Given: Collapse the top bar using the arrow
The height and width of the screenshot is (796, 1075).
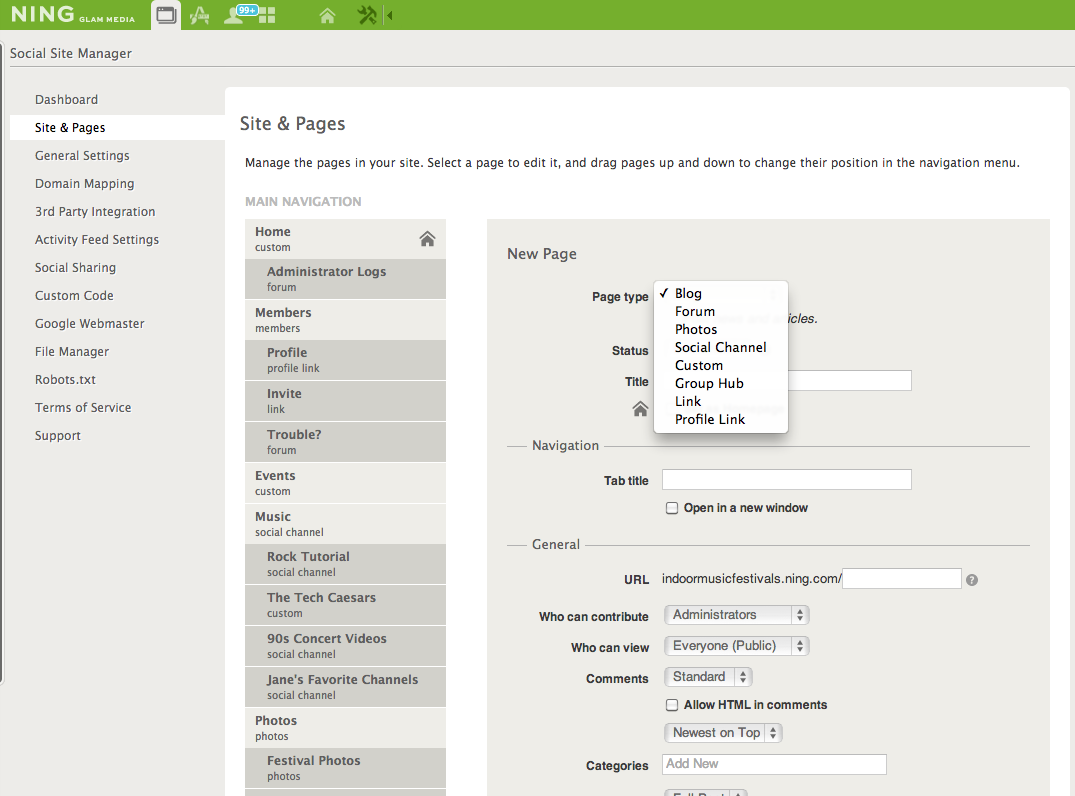Looking at the screenshot, I should (389, 15).
